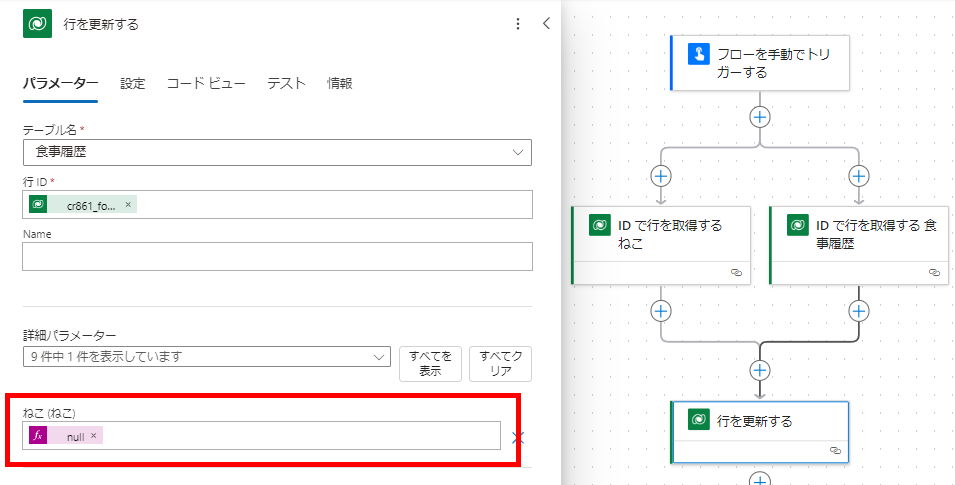Screen dimensions: 955x485
Task: Select the ID で行を取得する ねこ action card
Action: (661, 245)
